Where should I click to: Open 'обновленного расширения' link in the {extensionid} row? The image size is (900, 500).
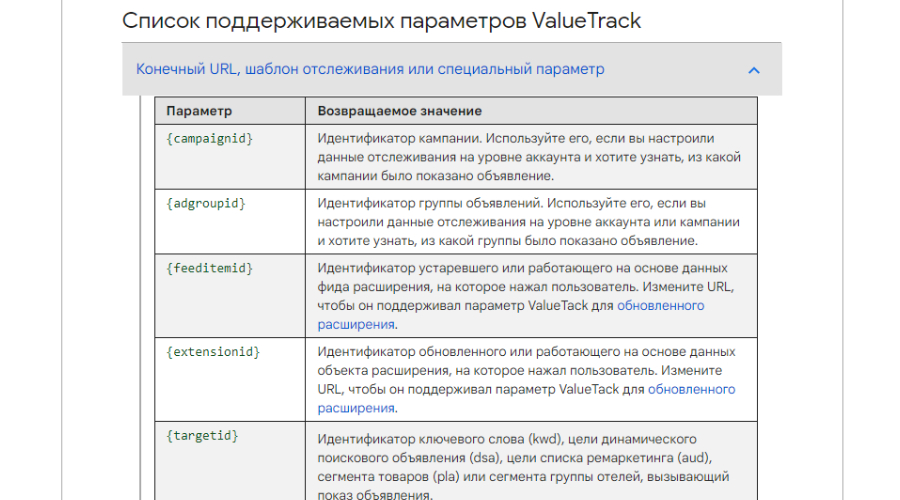coord(691,389)
